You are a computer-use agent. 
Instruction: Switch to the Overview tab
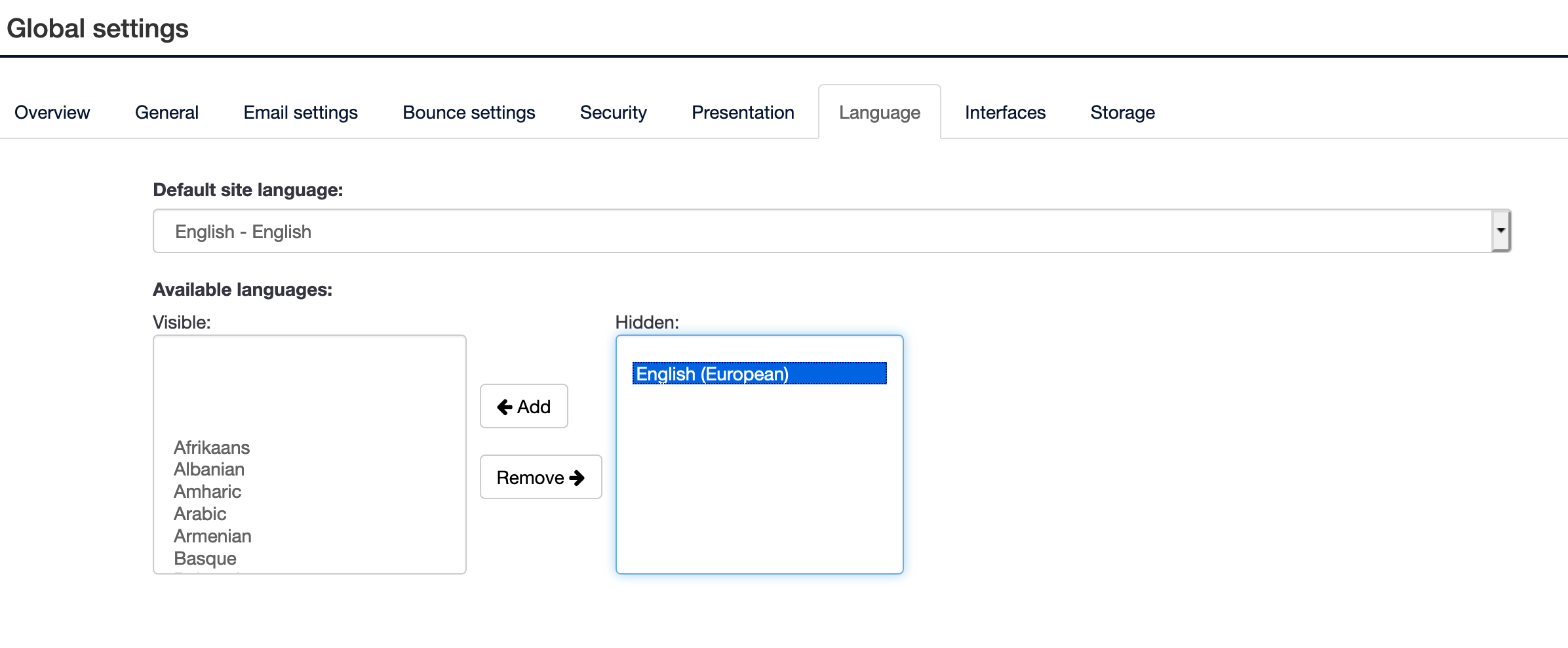pyautogui.click(x=52, y=113)
